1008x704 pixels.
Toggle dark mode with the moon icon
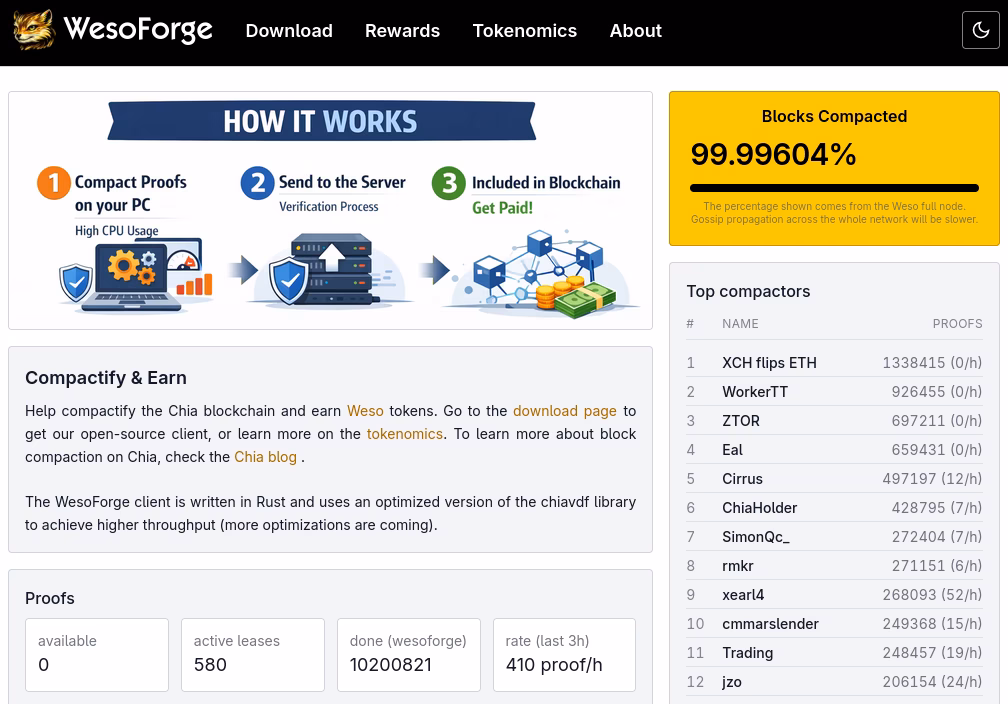point(981,30)
